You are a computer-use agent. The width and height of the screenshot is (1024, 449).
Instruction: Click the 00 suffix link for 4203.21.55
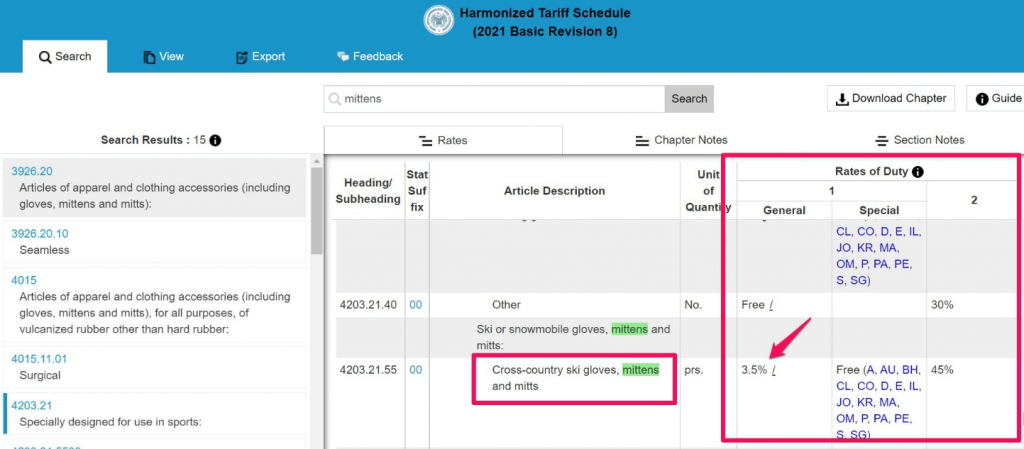[415, 370]
